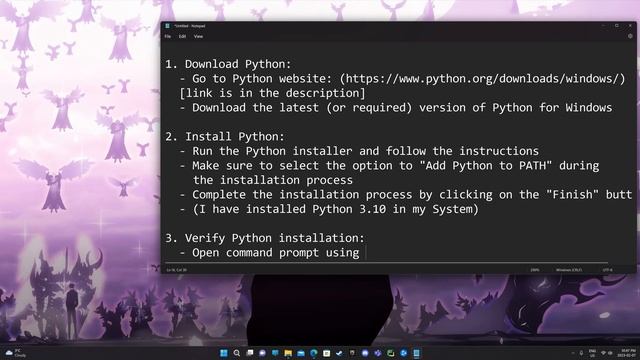Open the Edit menu in Notepad
The height and width of the screenshot is (360, 640).
point(182,36)
